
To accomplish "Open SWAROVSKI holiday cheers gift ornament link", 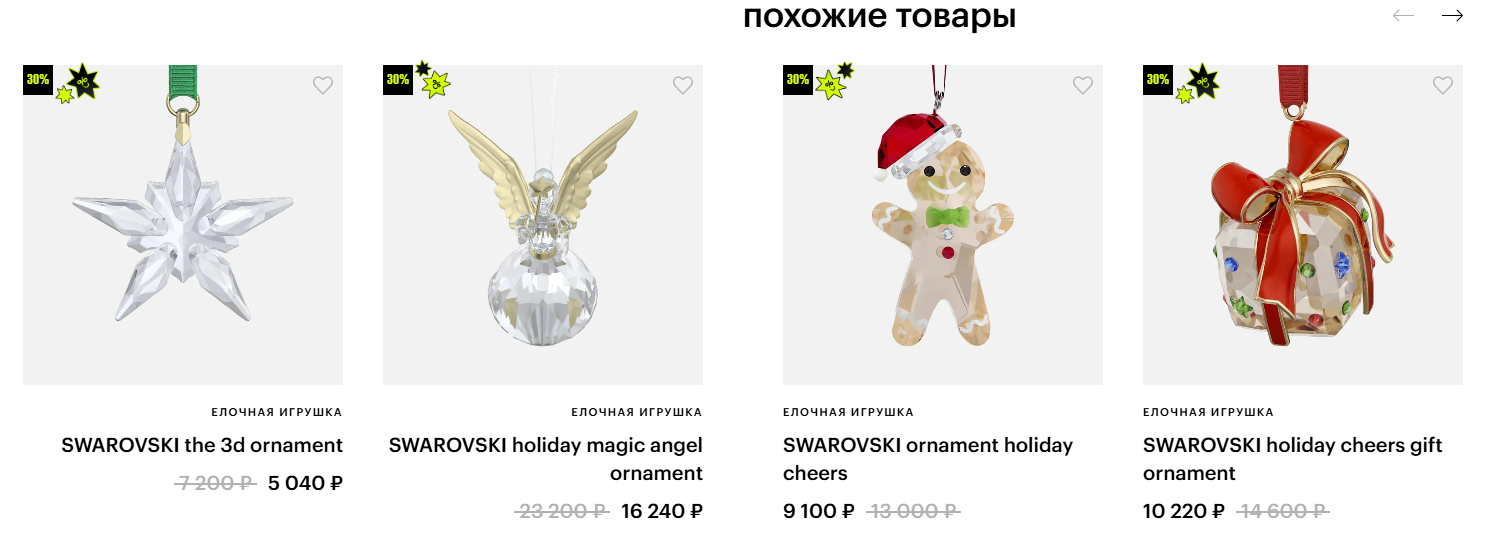I will coord(1293,459).
